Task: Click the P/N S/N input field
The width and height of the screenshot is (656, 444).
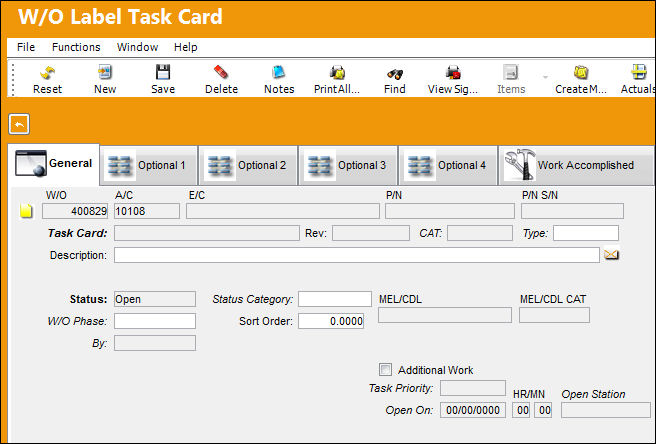Action: point(572,211)
